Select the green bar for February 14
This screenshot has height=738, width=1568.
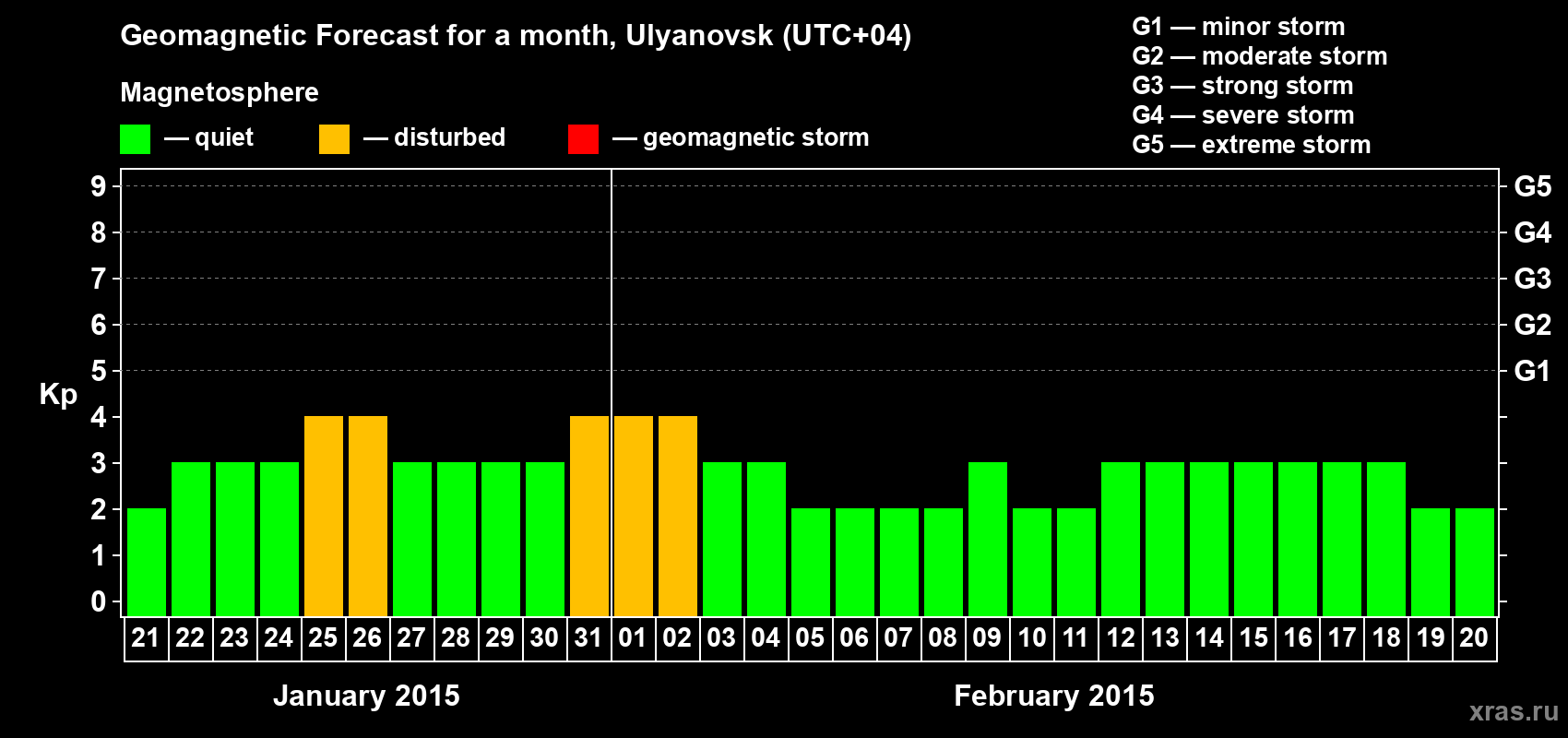(1209, 539)
